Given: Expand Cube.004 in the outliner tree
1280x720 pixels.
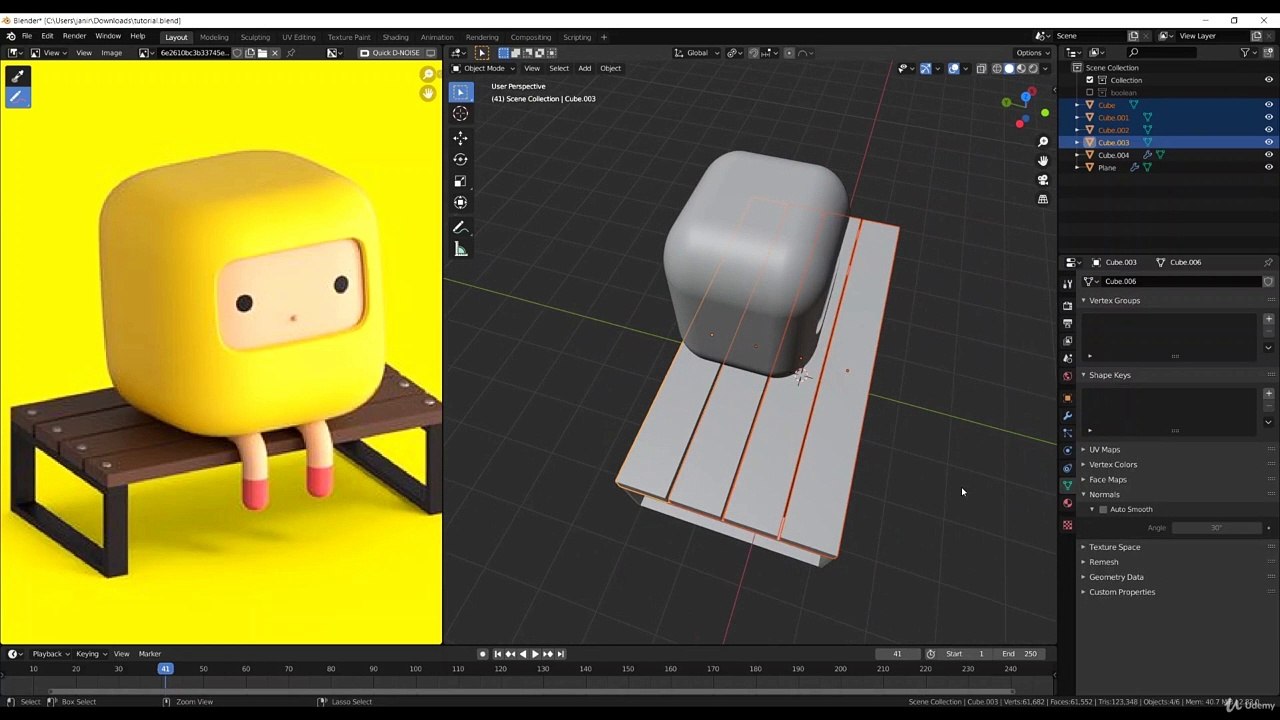Looking at the screenshot, I should point(1077,155).
